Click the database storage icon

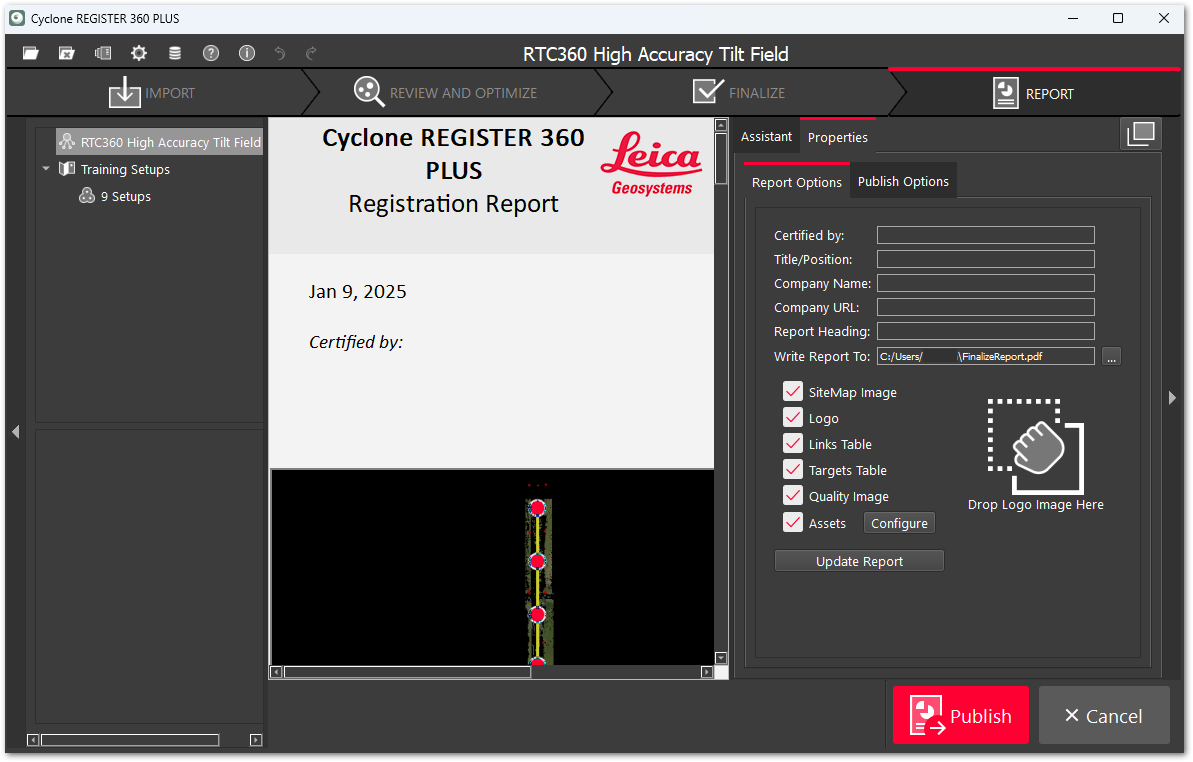click(175, 53)
